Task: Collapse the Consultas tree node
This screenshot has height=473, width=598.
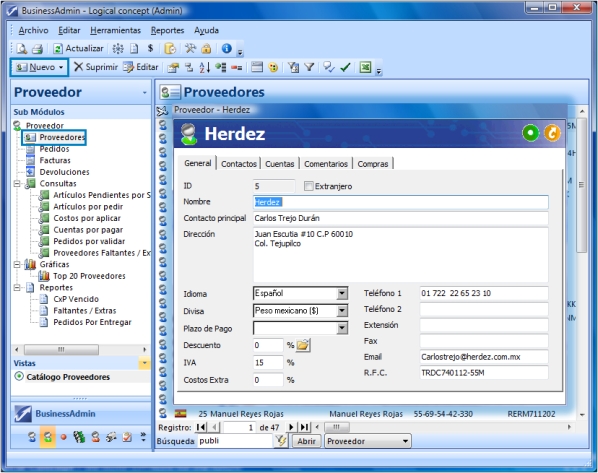Action: coord(17,183)
